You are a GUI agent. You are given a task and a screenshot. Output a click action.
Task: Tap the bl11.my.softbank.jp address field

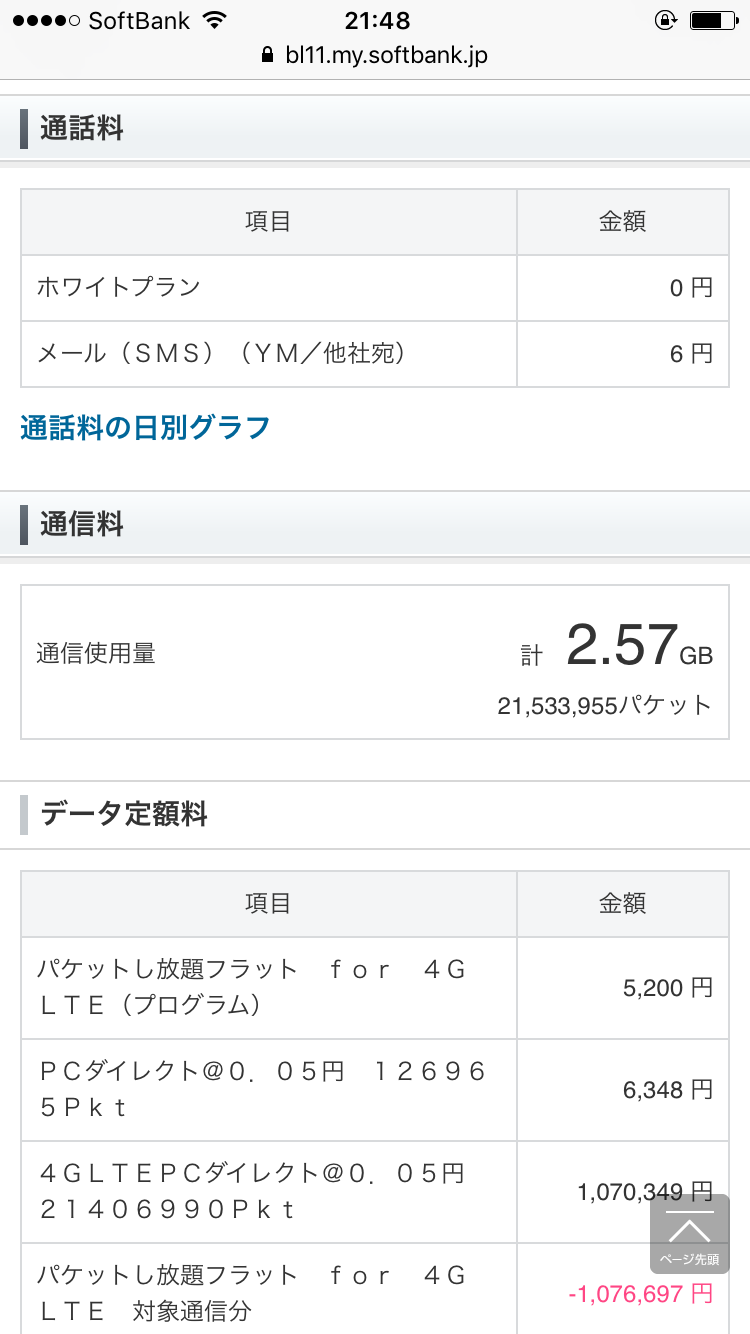385,55
